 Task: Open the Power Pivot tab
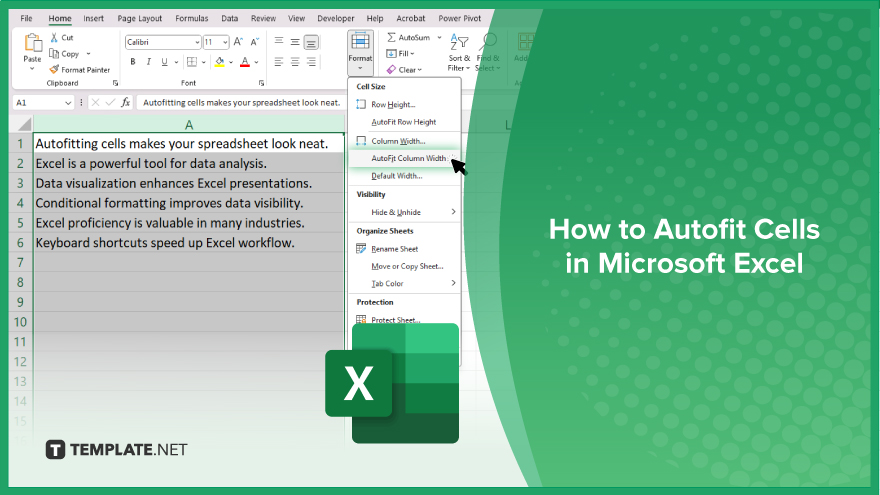(459, 18)
